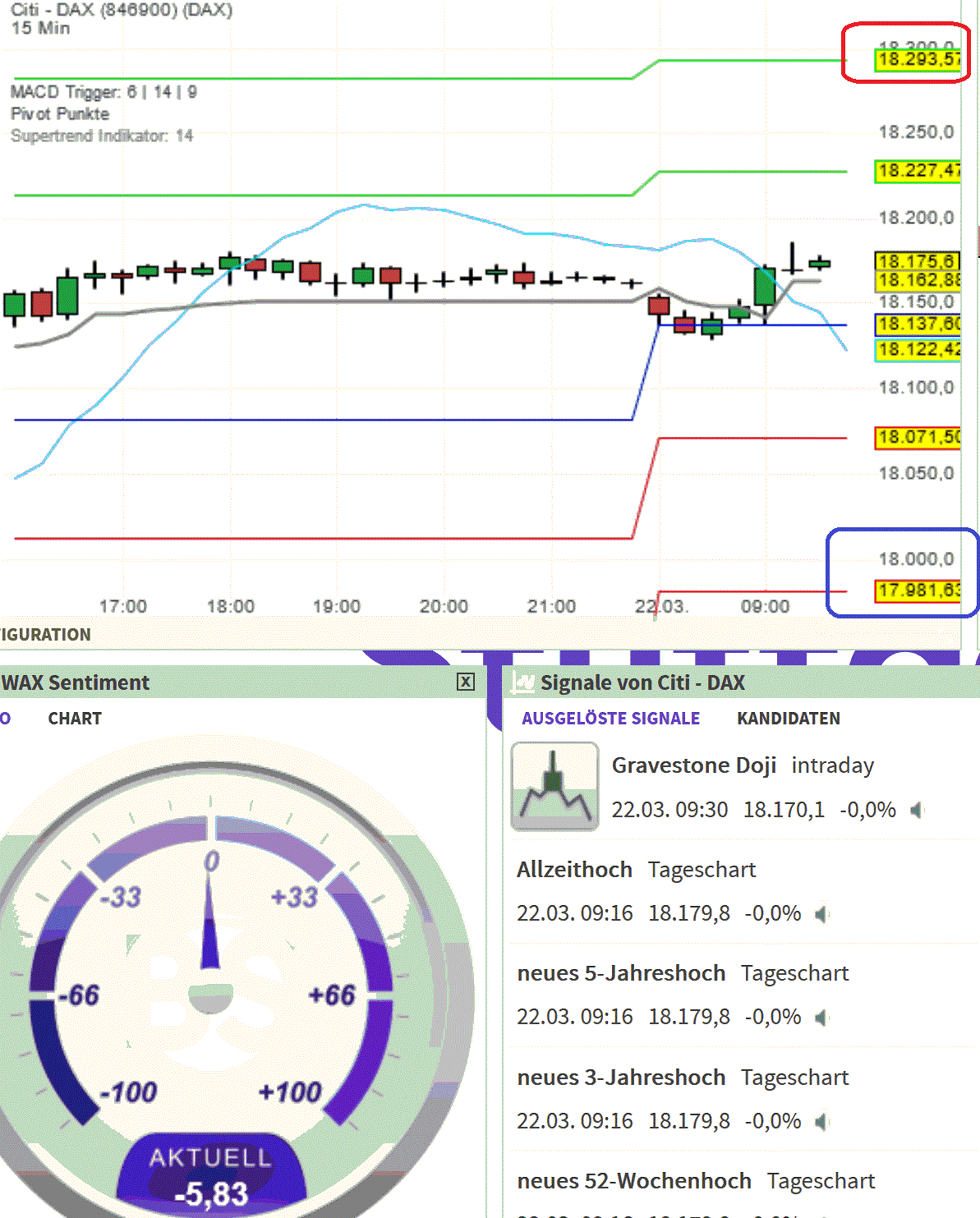Click the 18.162,88 price label

(x=918, y=280)
